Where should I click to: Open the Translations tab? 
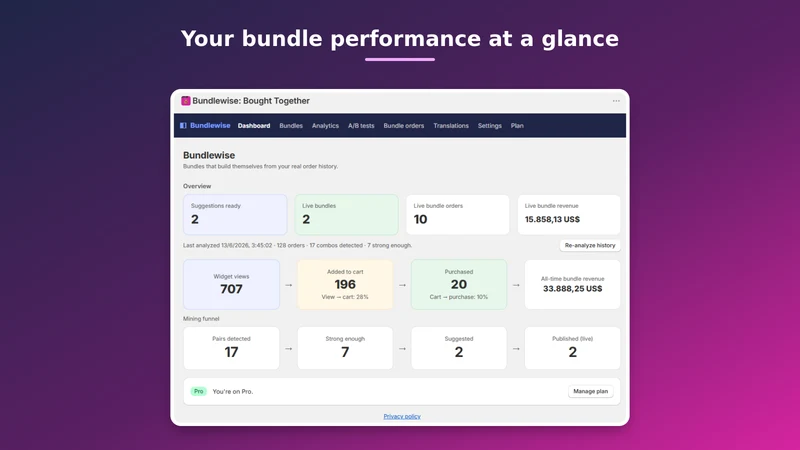tap(451, 126)
